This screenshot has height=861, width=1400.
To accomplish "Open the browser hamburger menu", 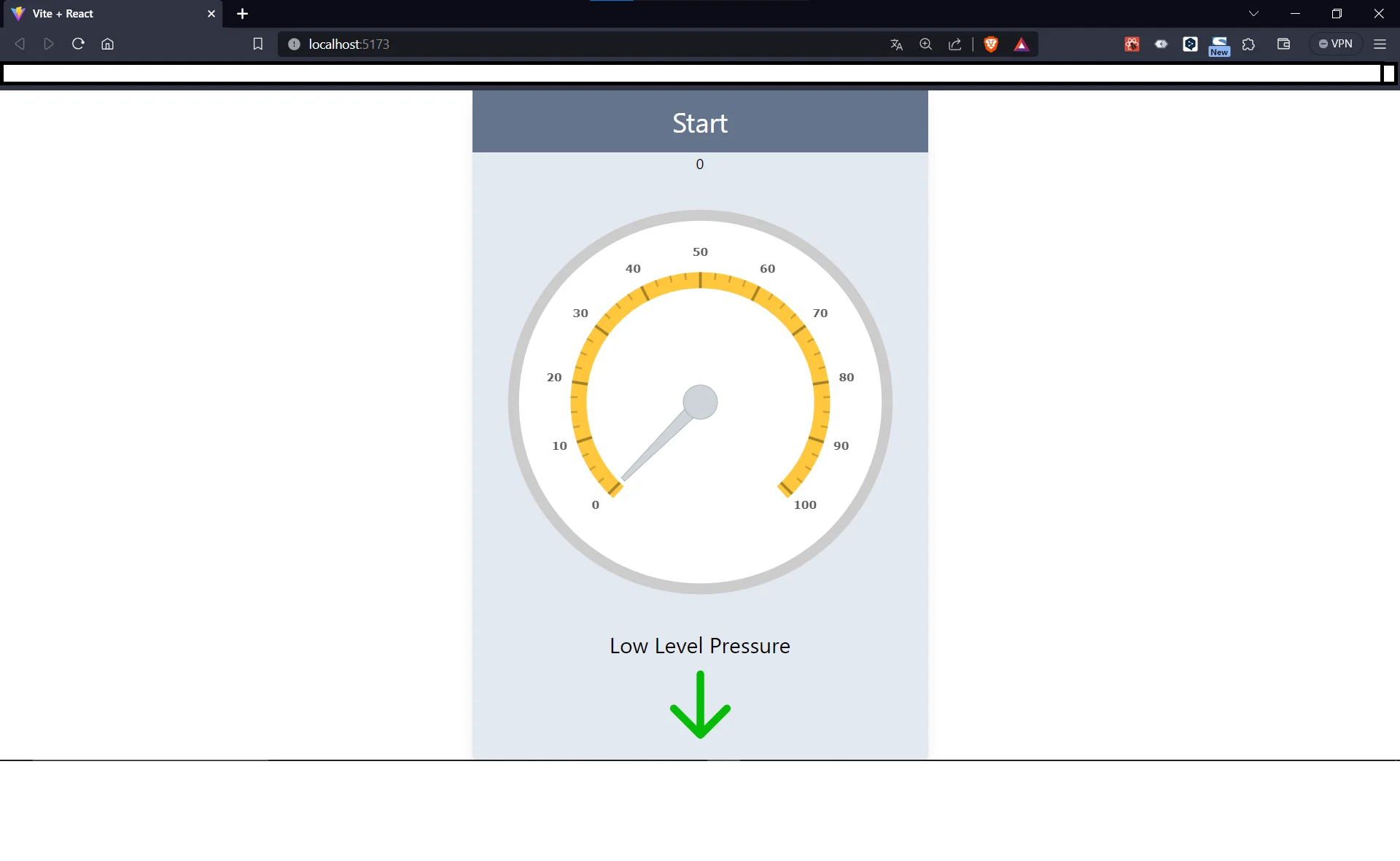I will point(1380,44).
